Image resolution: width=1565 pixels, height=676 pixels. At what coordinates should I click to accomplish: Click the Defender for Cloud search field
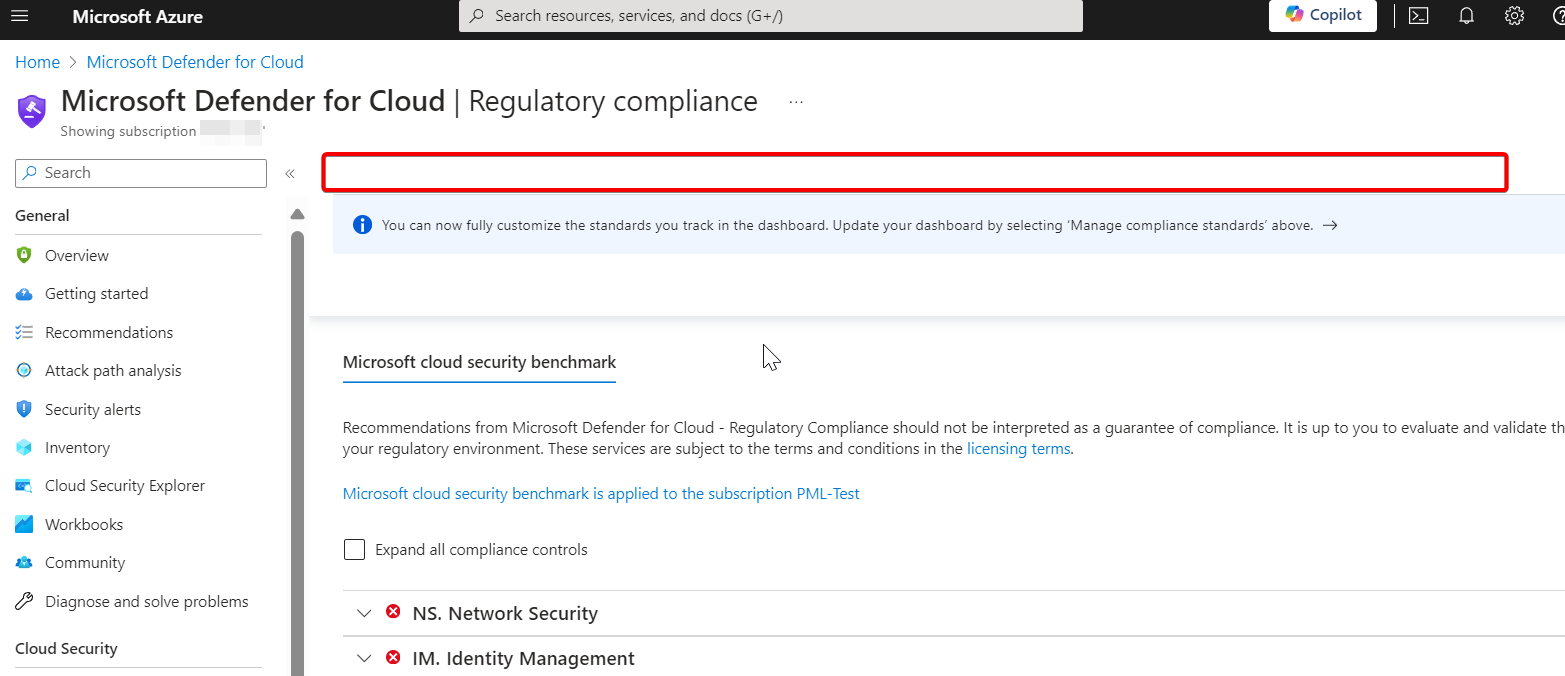140,172
